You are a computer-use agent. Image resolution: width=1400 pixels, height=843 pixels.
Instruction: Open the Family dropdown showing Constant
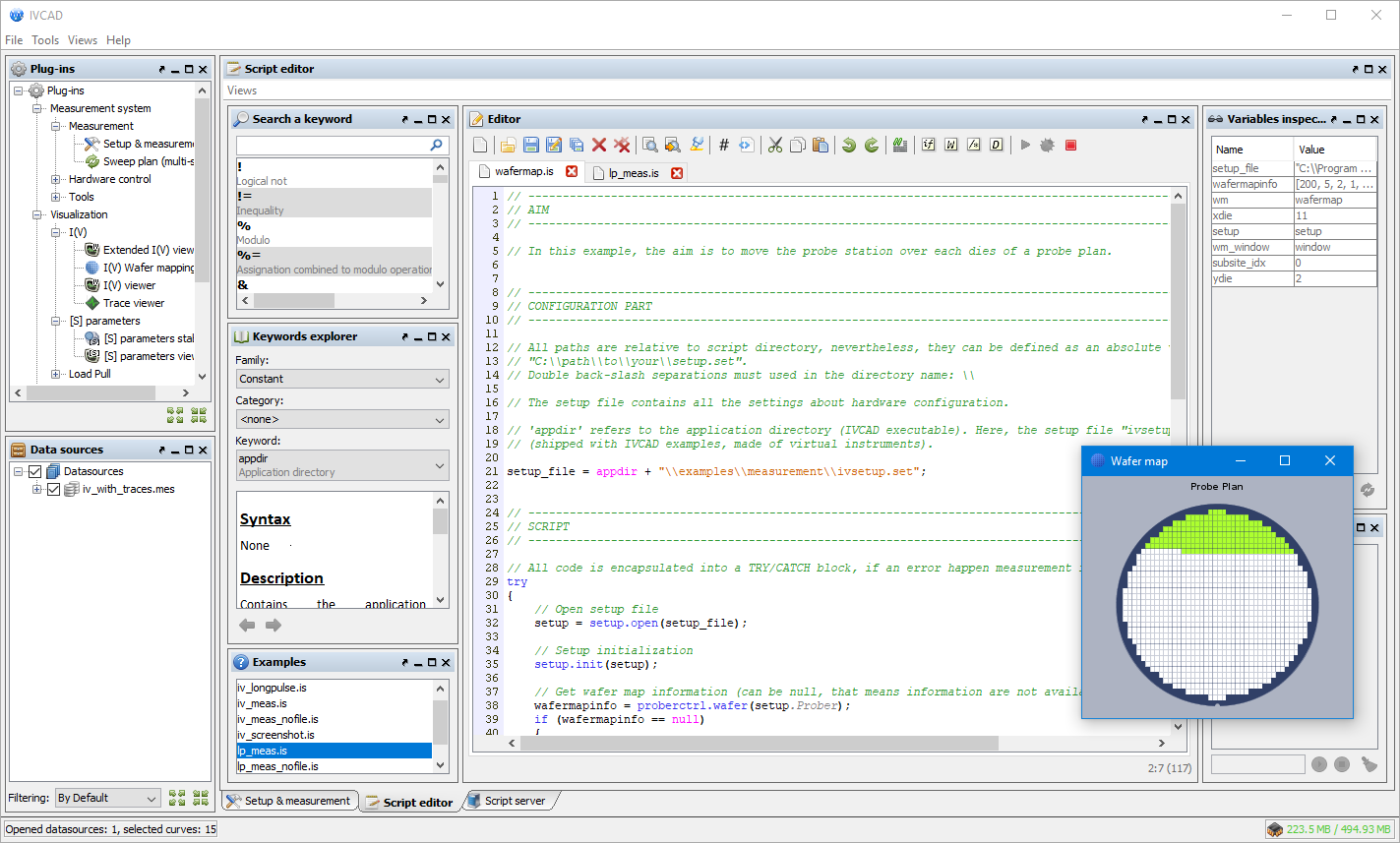(342, 379)
